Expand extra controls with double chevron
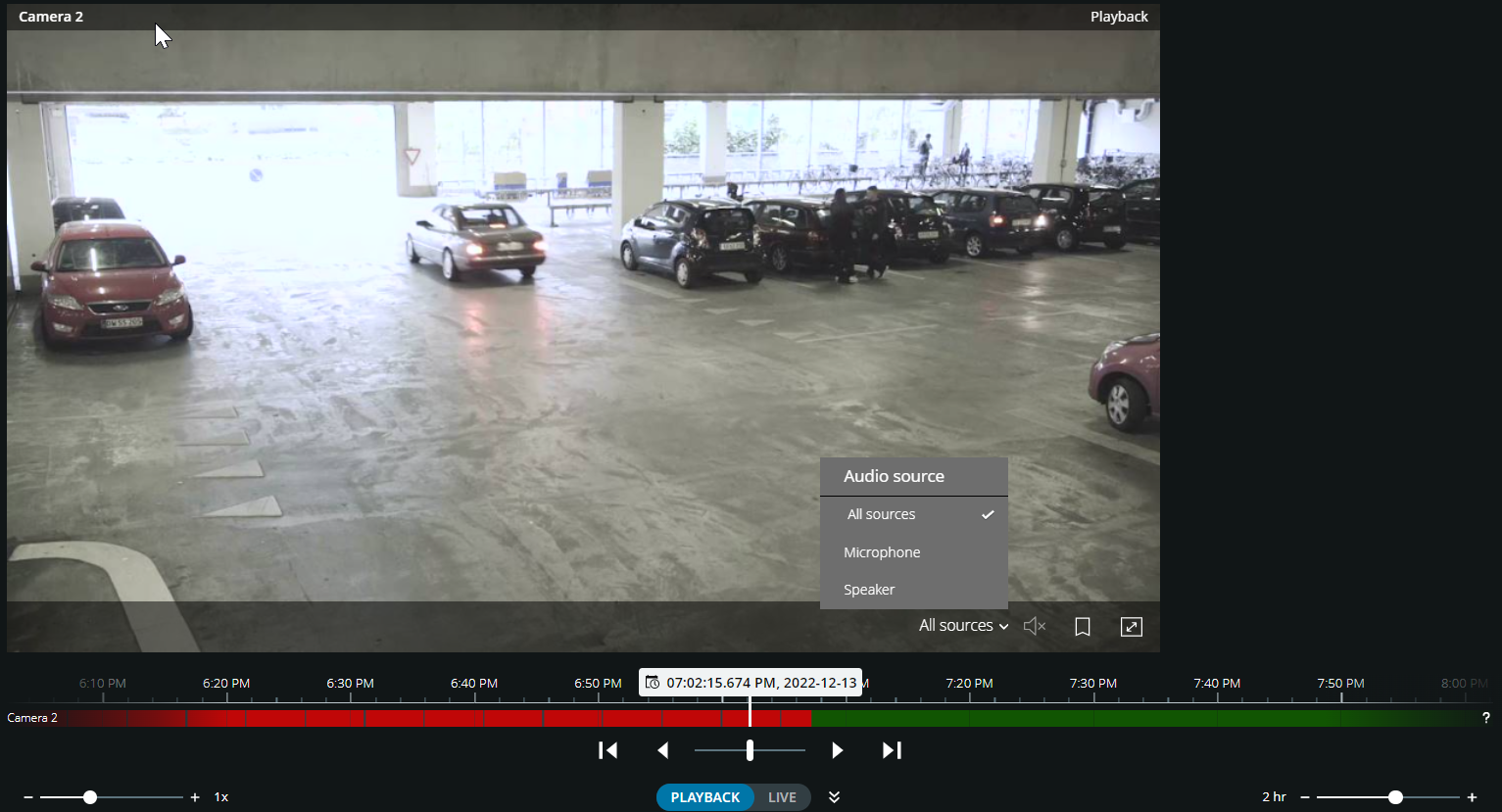This screenshot has height=812, width=1502. 834,797
